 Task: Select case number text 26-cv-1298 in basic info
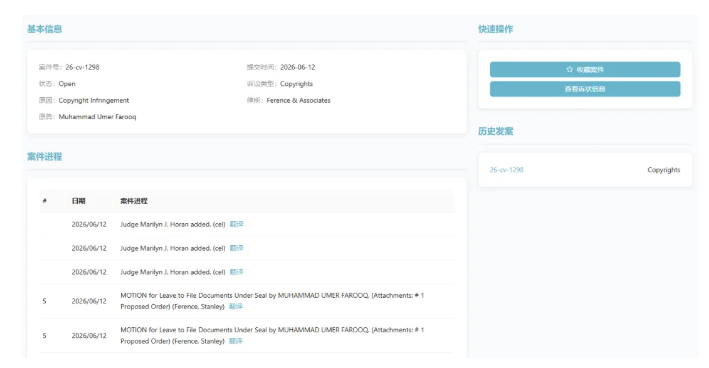coord(82,67)
